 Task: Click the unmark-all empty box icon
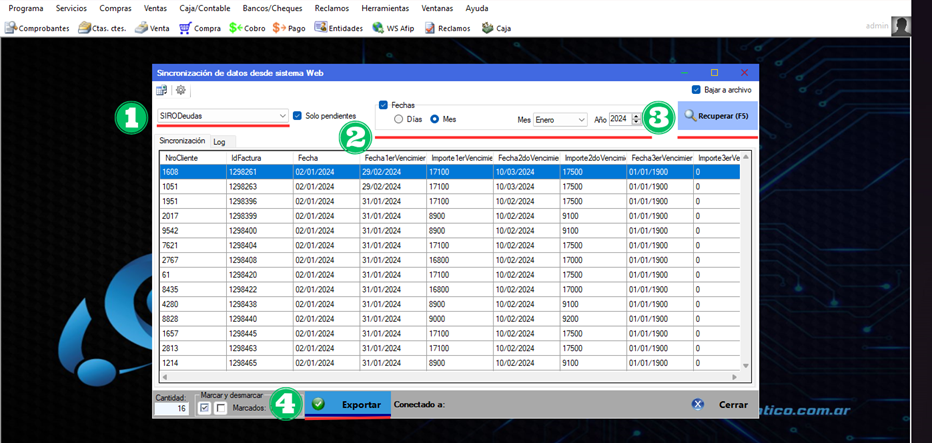coord(221,408)
